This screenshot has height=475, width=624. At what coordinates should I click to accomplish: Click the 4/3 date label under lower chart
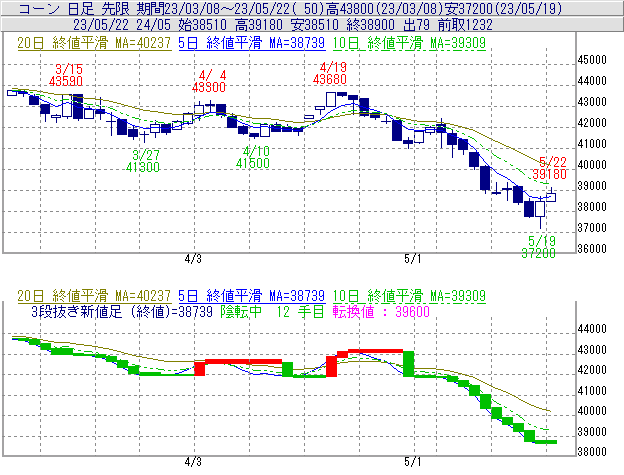pyautogui.click(x=193, y=462)
